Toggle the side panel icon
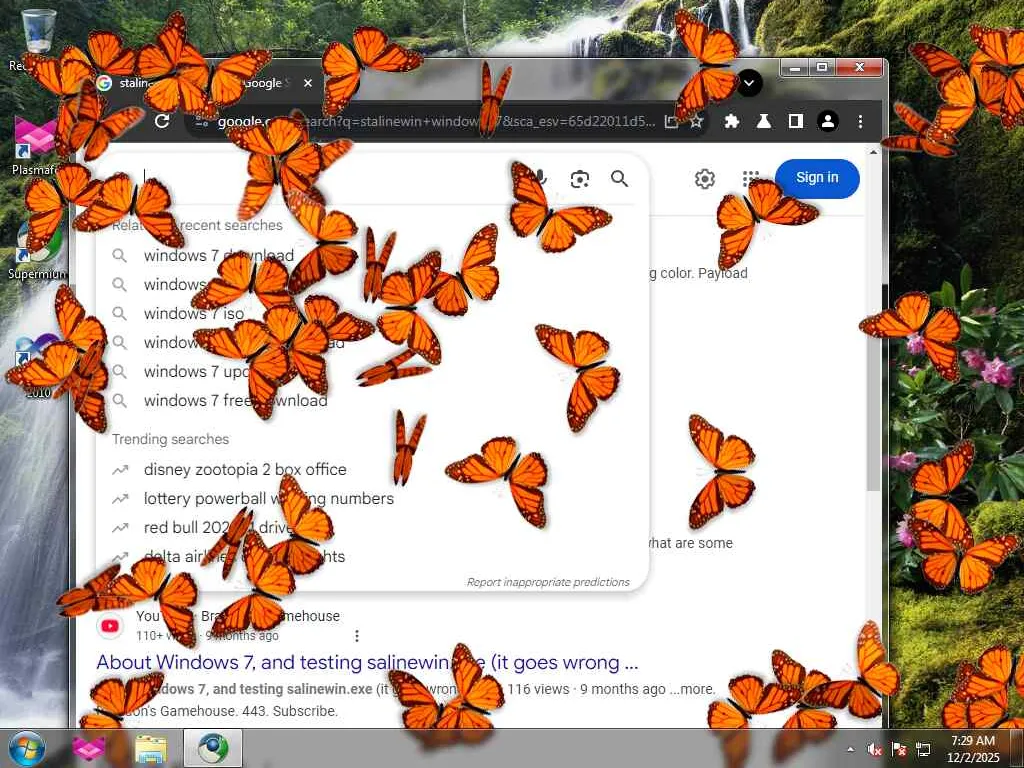This screenshot has width=1024, height=768. [795, 121]
